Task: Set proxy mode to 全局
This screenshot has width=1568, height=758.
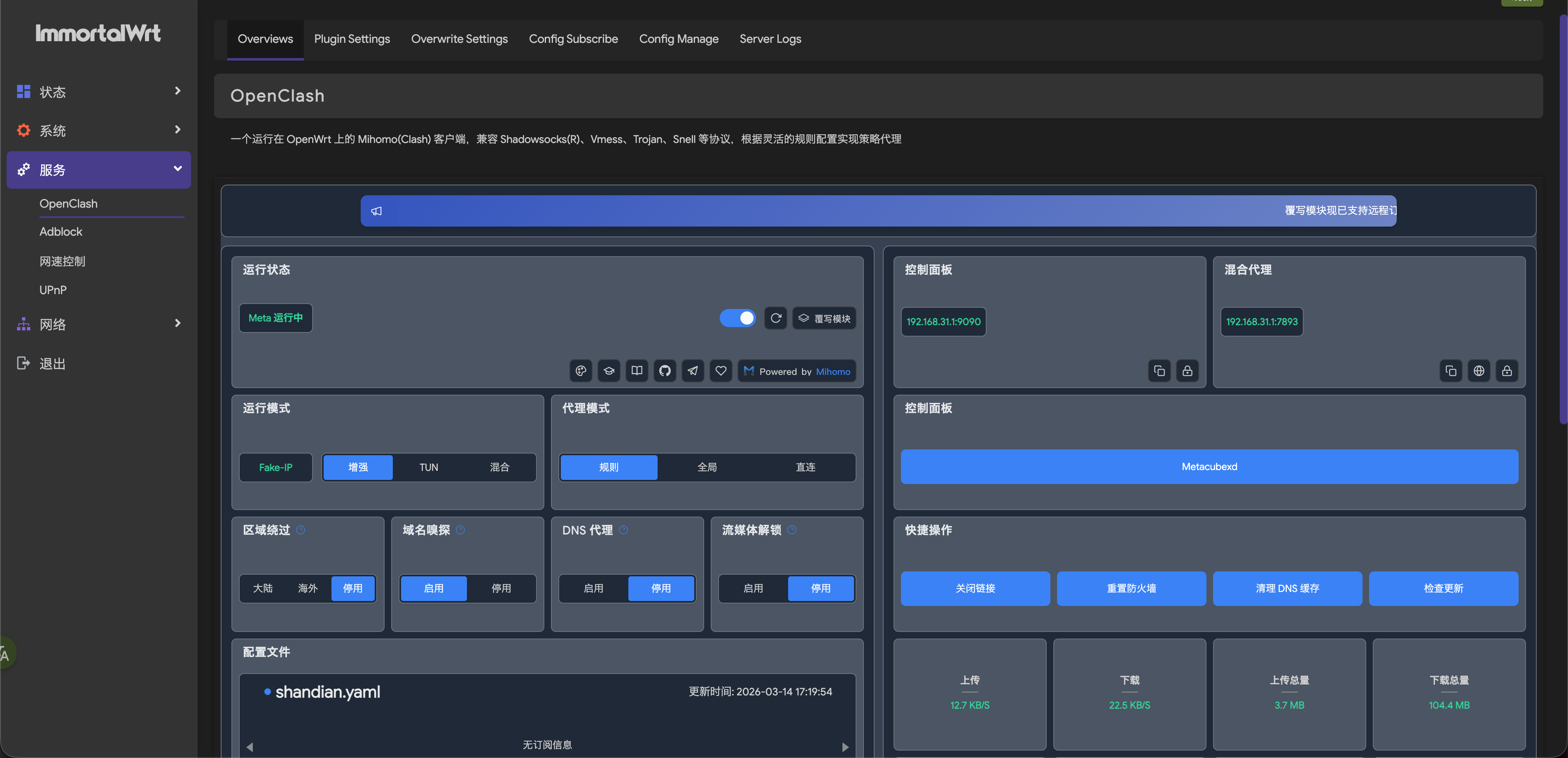Action: 707,467
